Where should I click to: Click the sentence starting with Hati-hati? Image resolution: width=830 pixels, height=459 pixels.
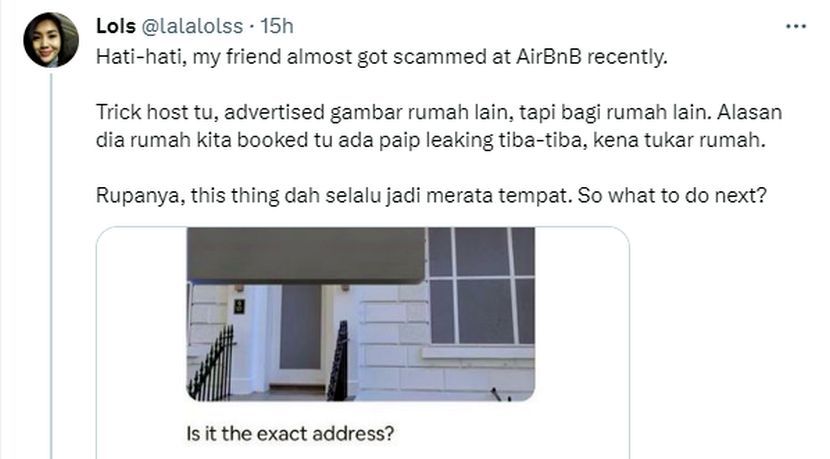pos(382,56)
